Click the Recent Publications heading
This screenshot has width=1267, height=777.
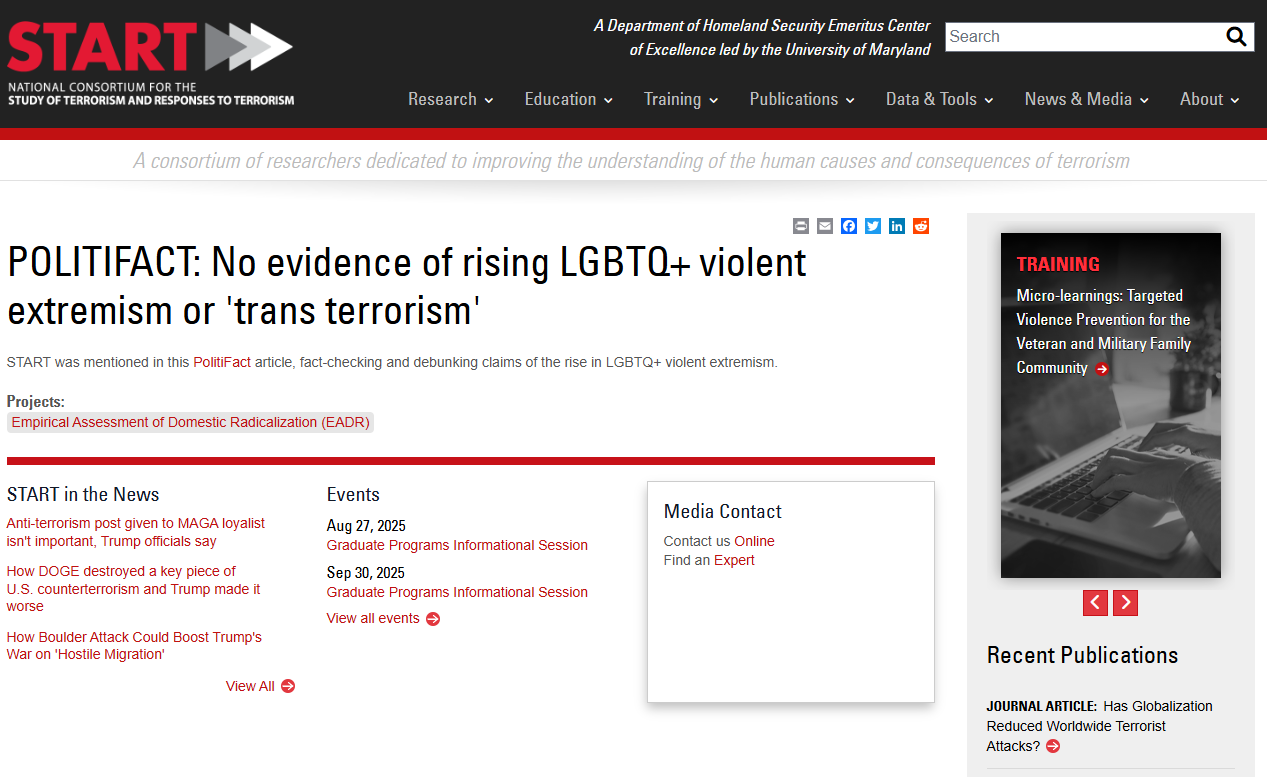[1082, 655]
